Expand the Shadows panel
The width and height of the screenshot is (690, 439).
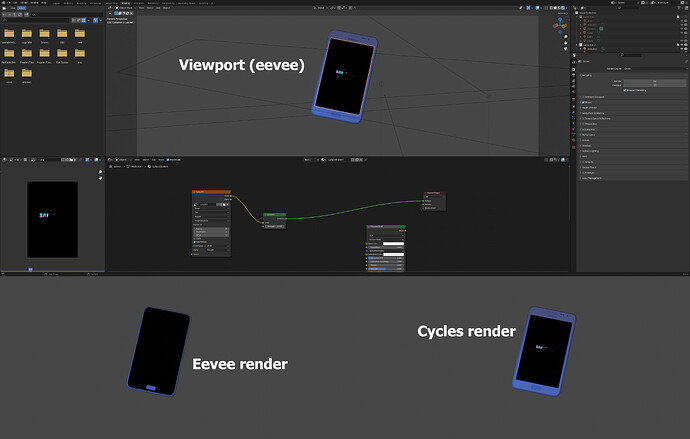pyautogui.click(x=586, y=146)
